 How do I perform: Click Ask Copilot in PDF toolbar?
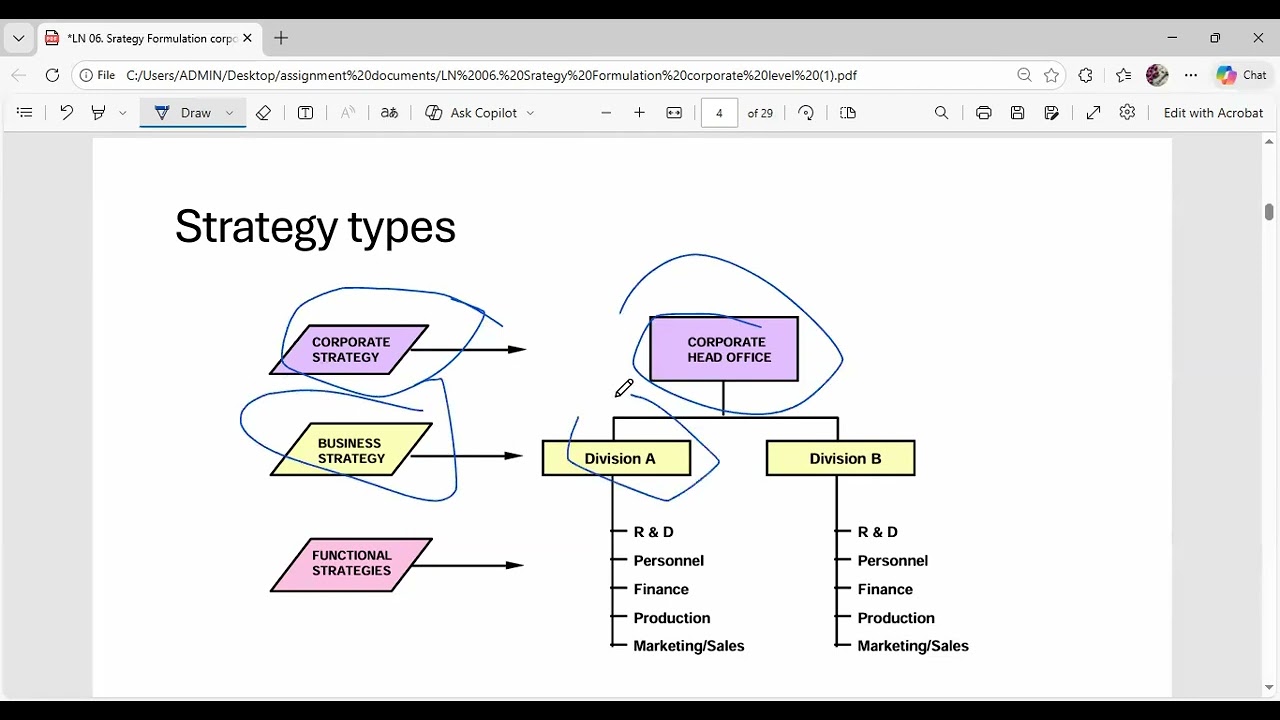(471, 113)
